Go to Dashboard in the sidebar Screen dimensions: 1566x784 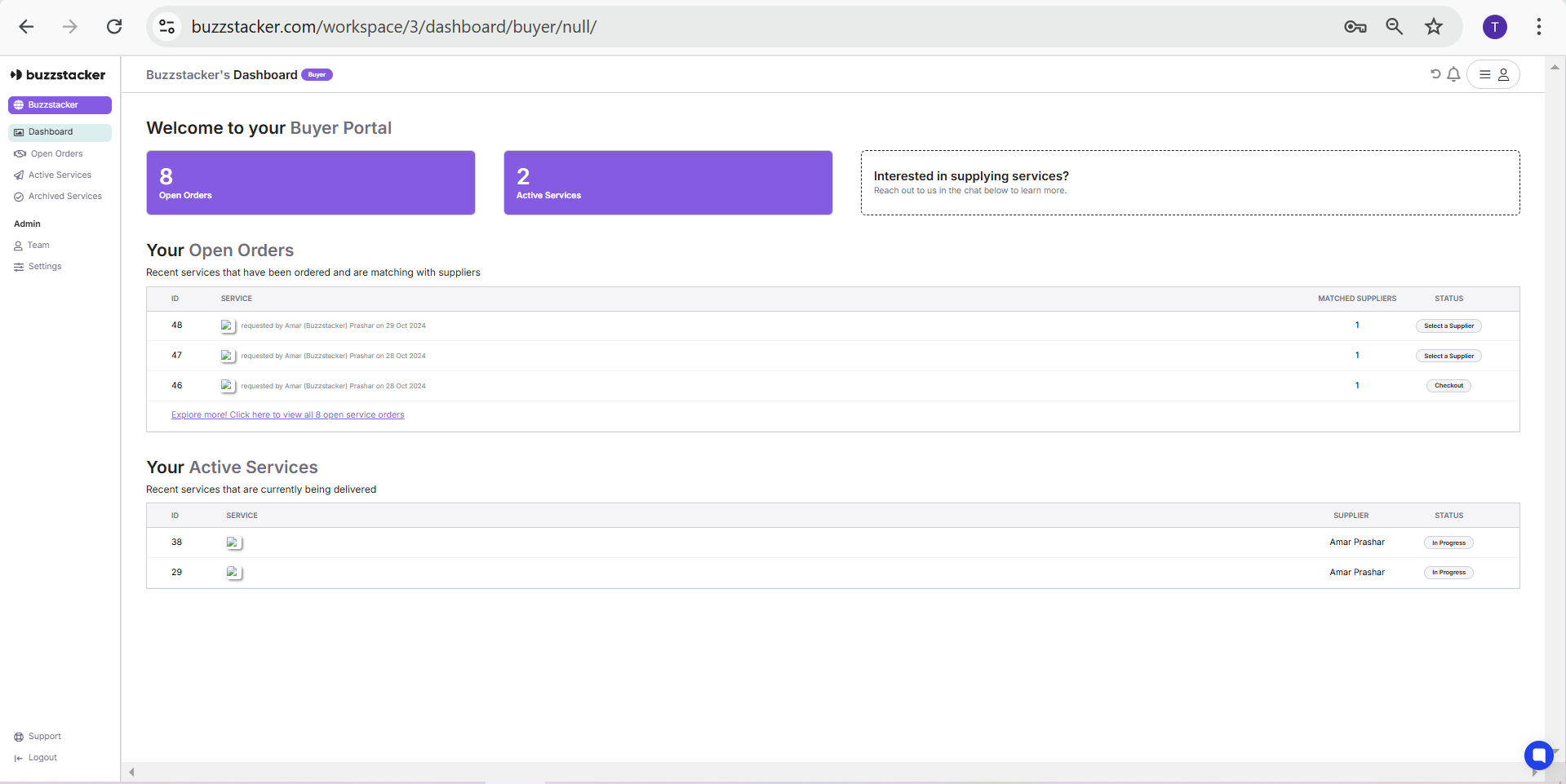pyautogui.click(x=60, y=132)
